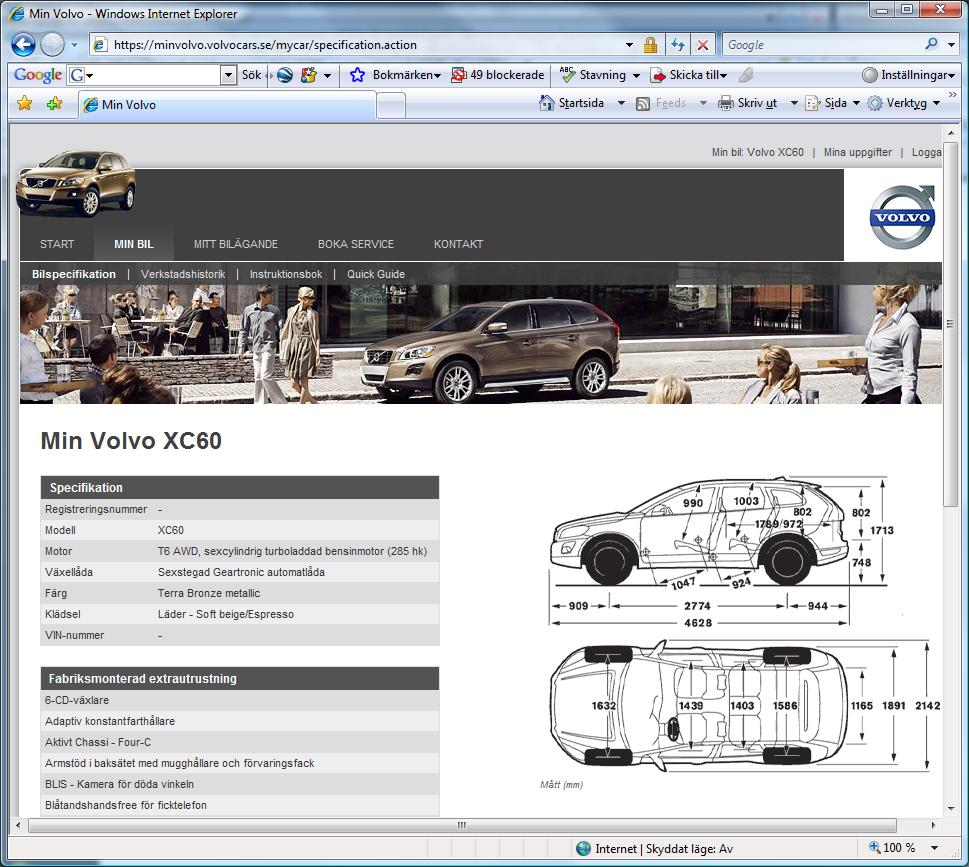Open Inställningar settings on Google toolbar
969x867 pixels.
(x=908, y=75)
